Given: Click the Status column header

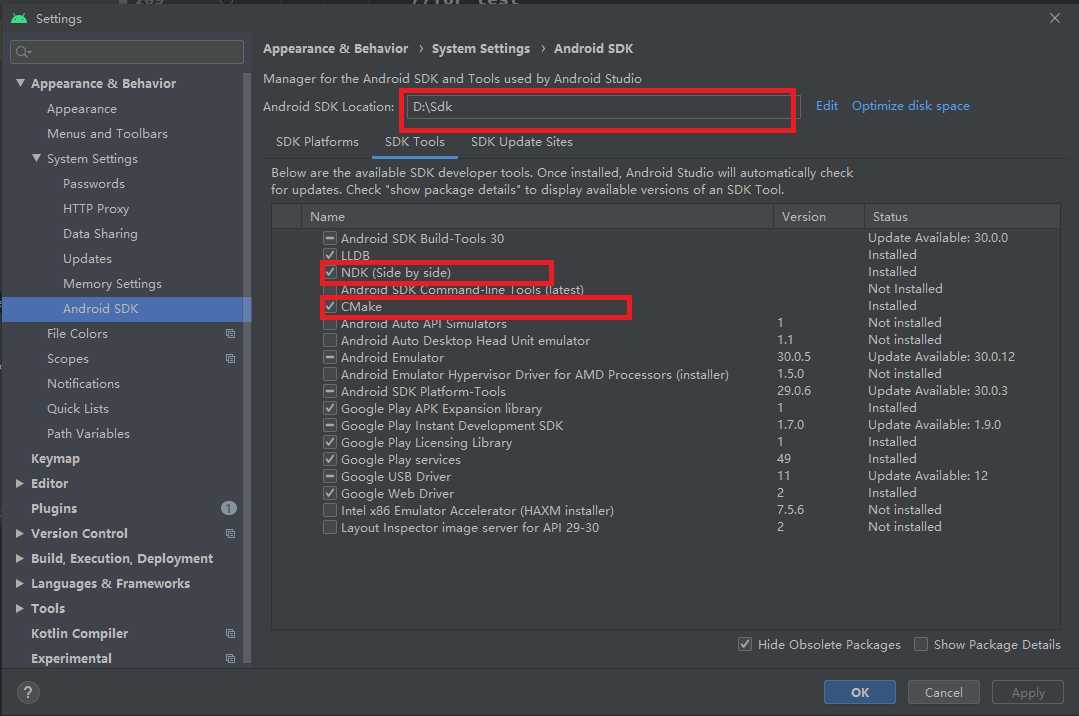Looking at the screenshot, I should click(962, 216).
